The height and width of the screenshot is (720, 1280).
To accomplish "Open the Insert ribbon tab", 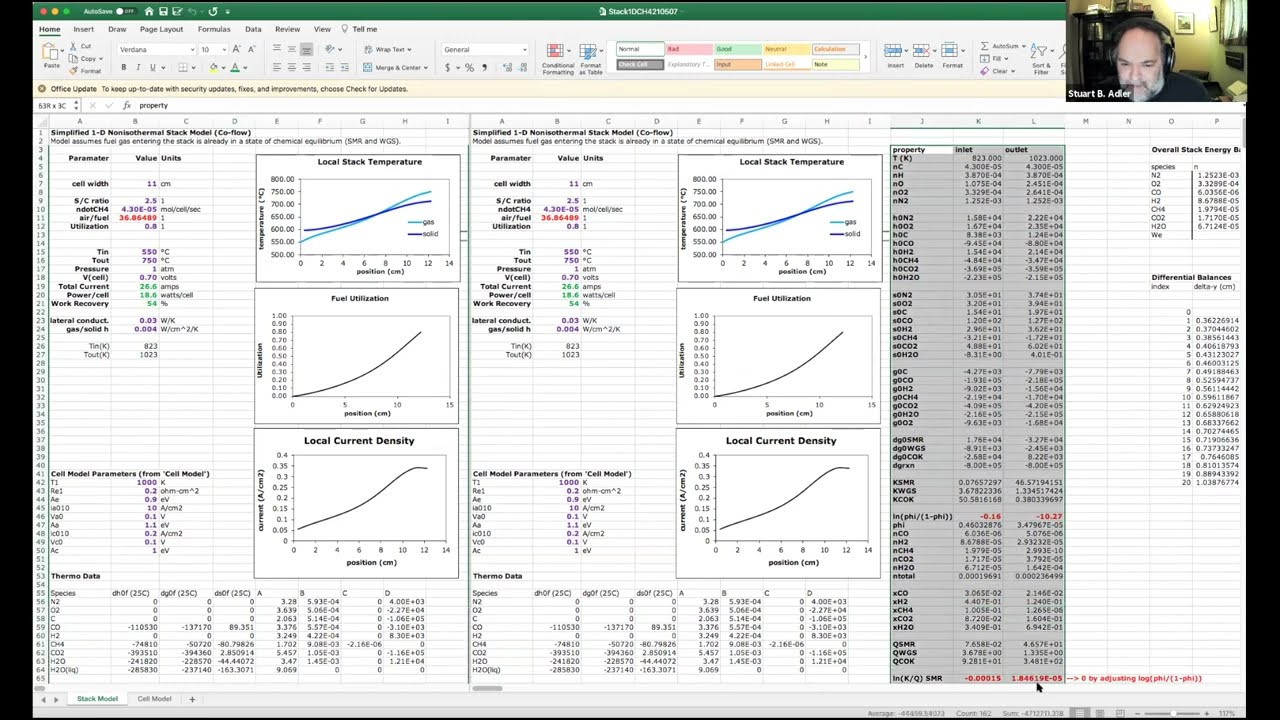I will [x=83, y=29].
